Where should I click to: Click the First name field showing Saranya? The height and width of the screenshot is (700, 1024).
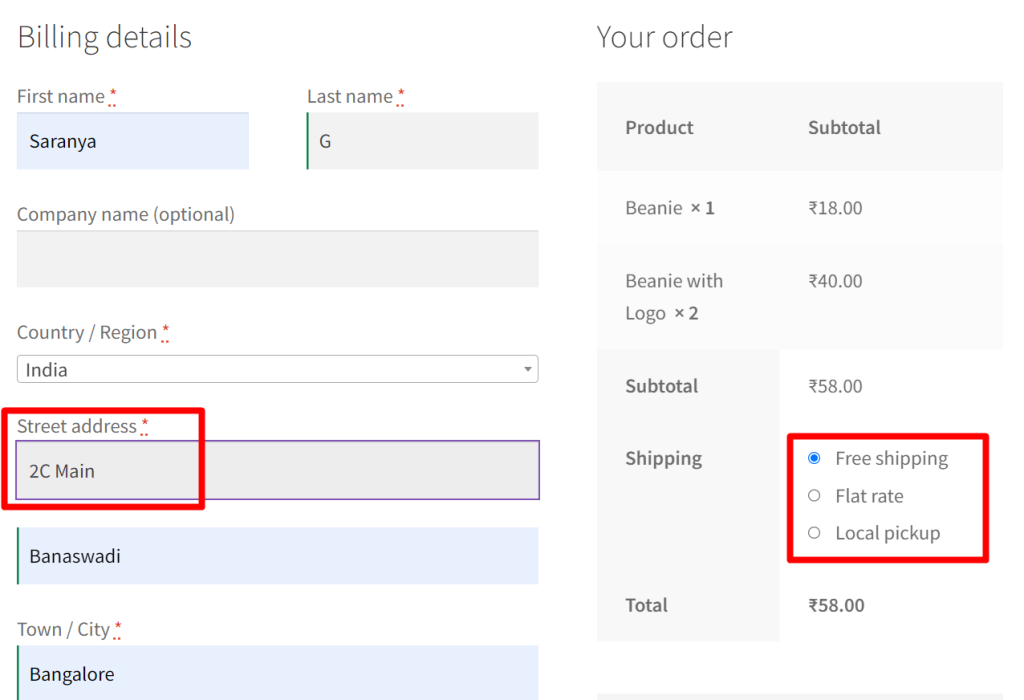132,141
